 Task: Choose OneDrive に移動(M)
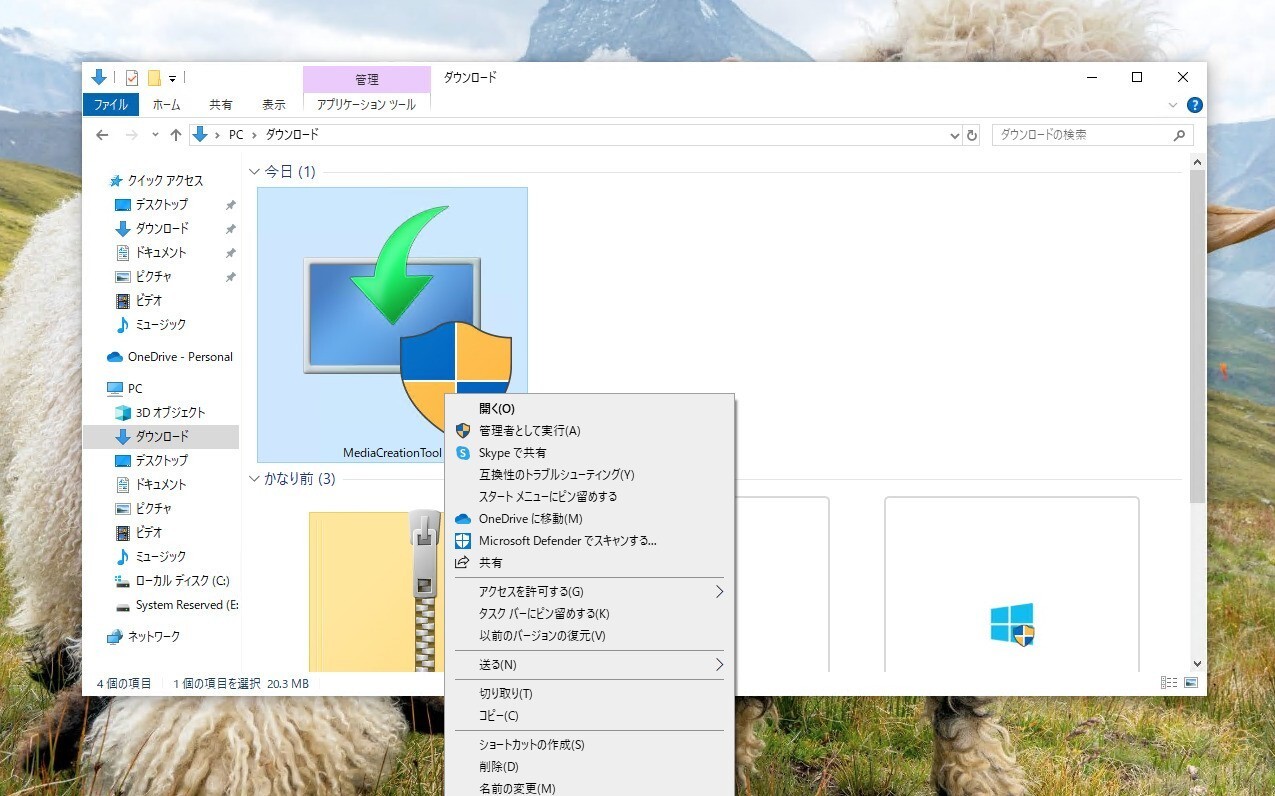589,519
